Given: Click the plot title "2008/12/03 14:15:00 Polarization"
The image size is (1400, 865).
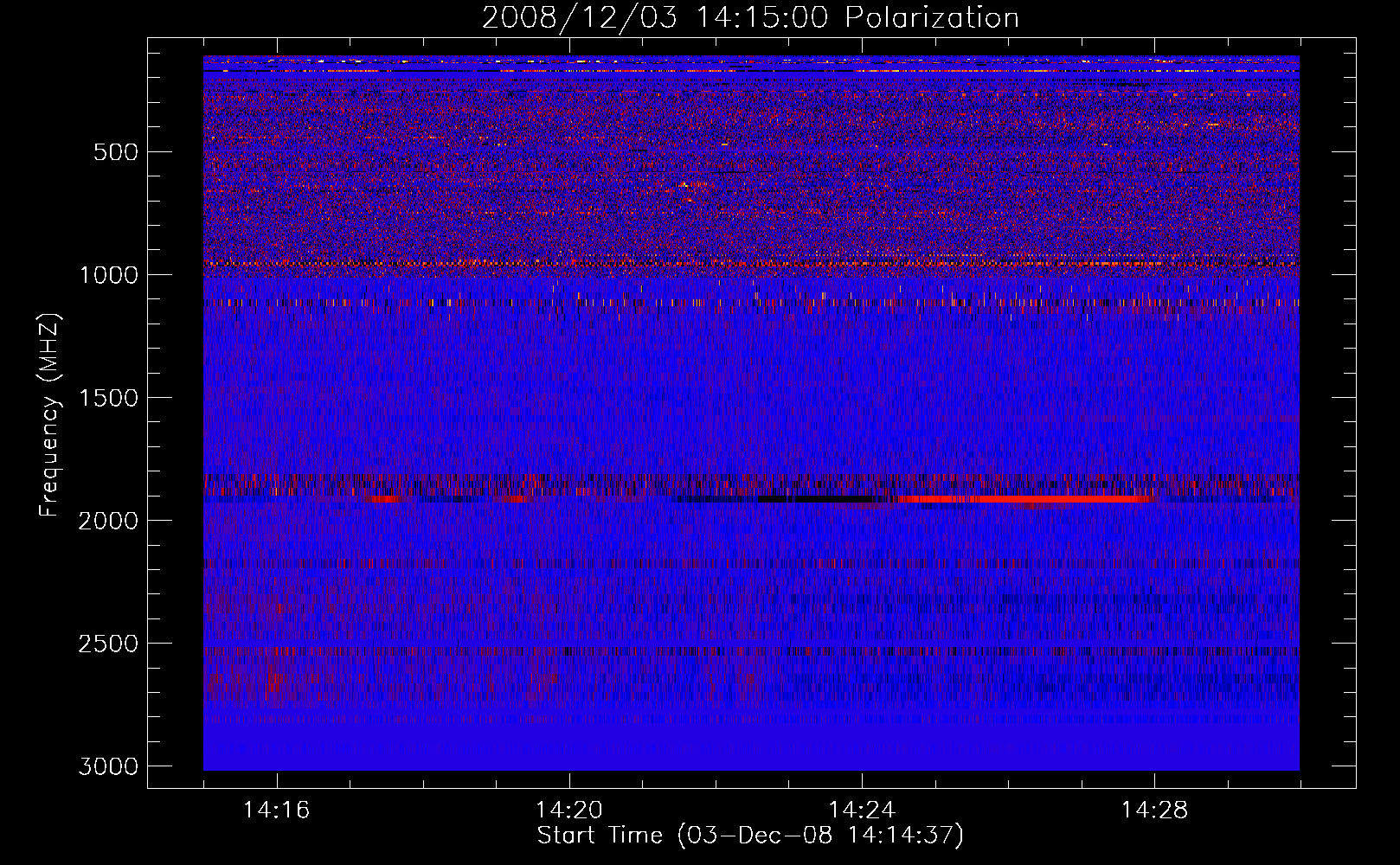Looking at the screenshot, I should [750, 18].
